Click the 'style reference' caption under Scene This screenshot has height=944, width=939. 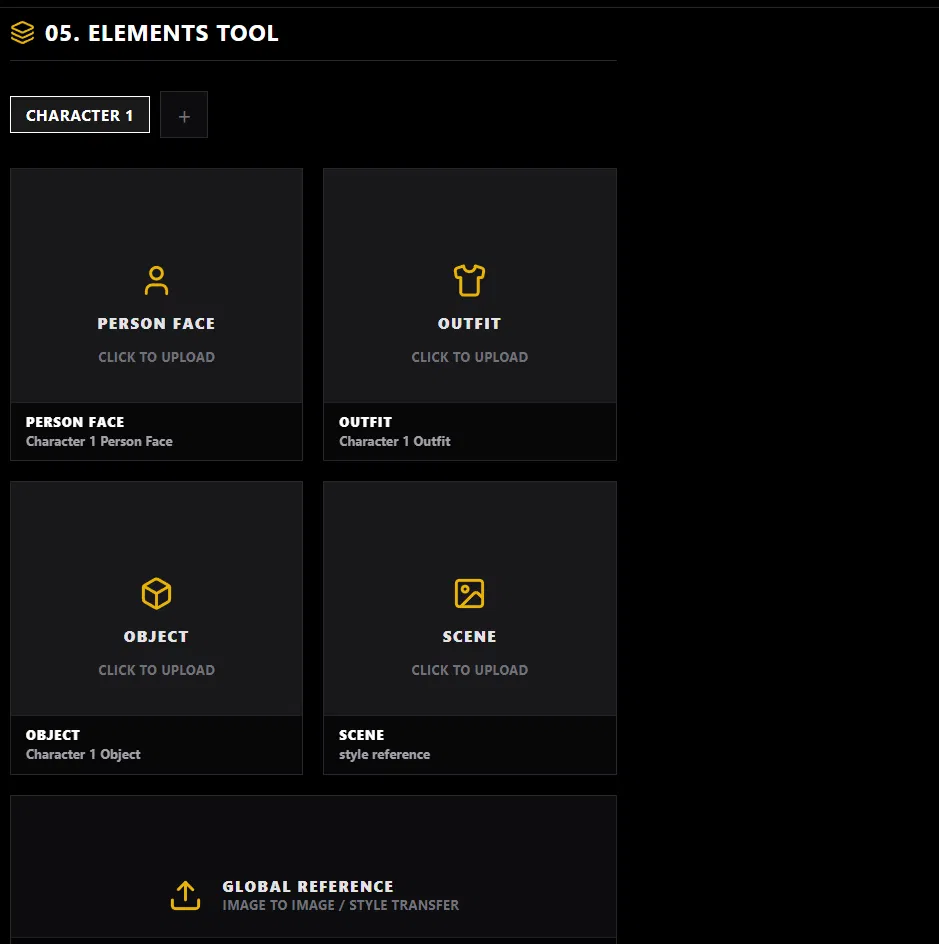point(384,754)
